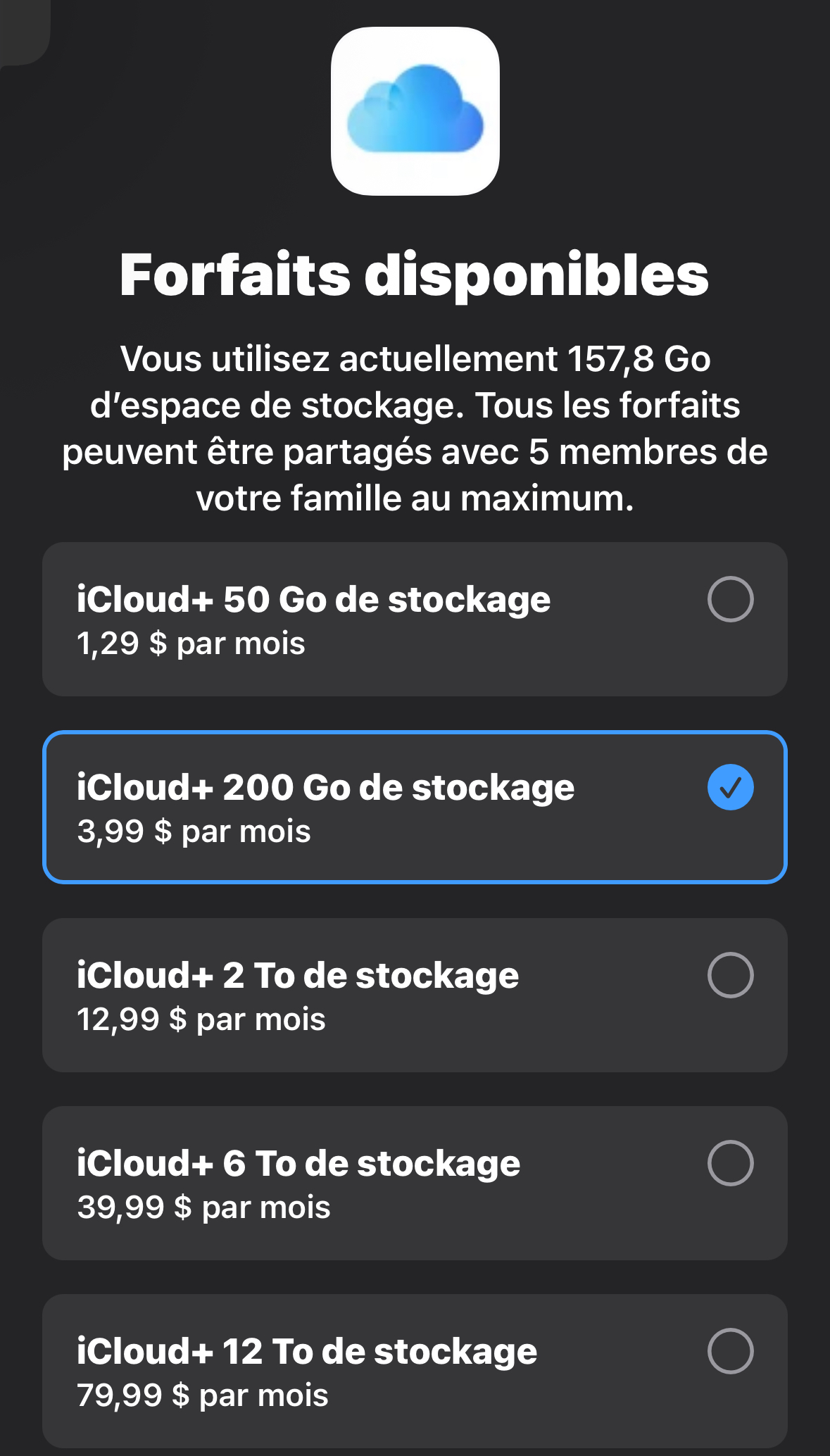Viewport: 830px width, 1456px height.
Task: Click the "79,99 $ par mois" price
Action: click(x=203, y=1395)
